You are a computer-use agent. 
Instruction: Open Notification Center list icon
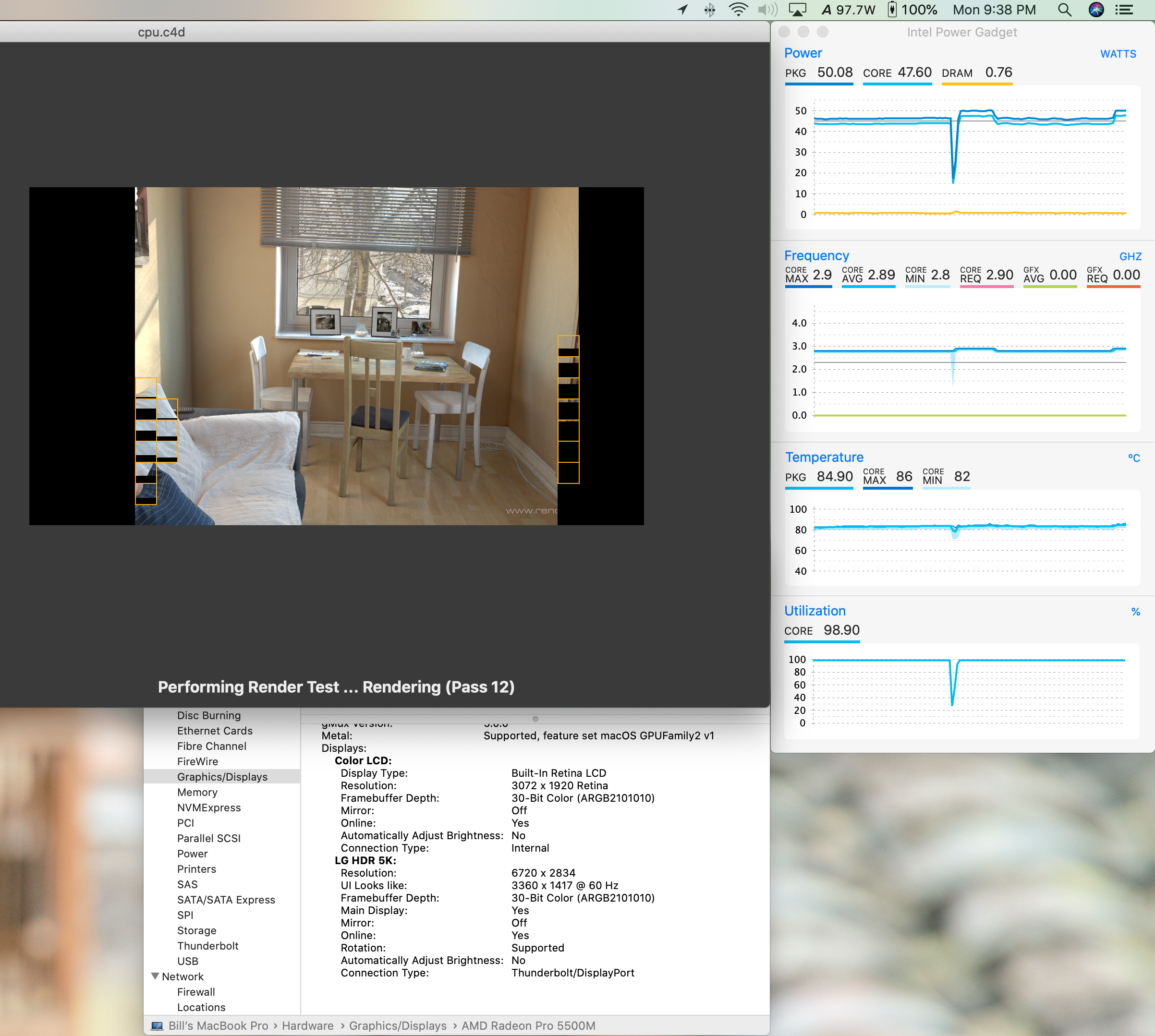(x=1124, y=10)
